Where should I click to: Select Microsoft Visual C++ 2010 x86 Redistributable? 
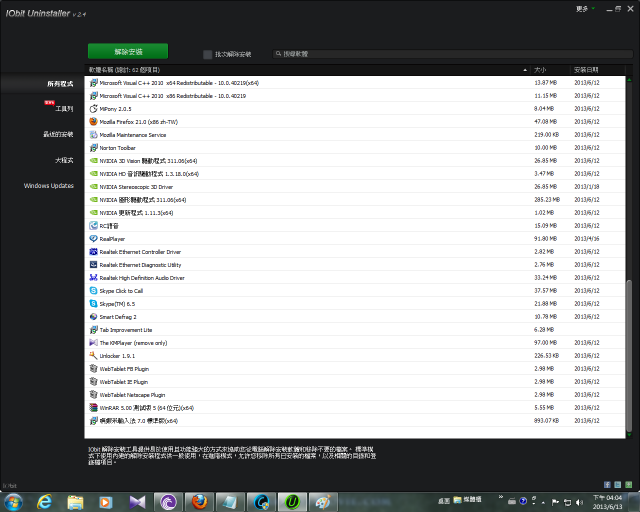[355, 96]
